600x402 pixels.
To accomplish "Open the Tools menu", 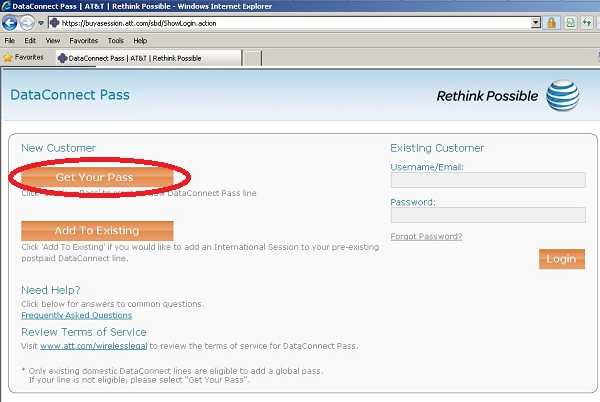I will click(116, 41).
